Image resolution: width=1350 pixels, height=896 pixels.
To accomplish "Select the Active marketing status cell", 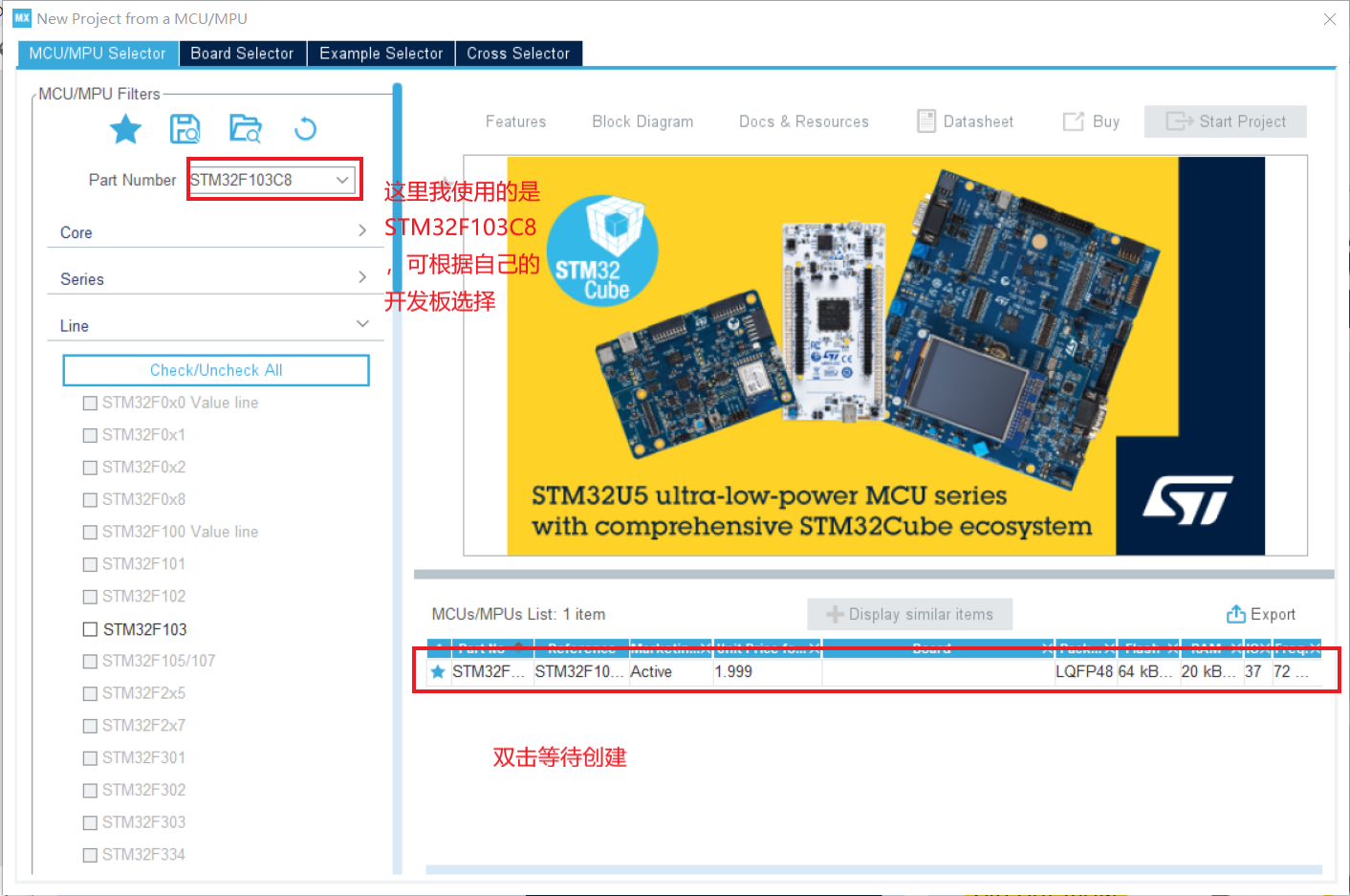I will pos(670,672).
